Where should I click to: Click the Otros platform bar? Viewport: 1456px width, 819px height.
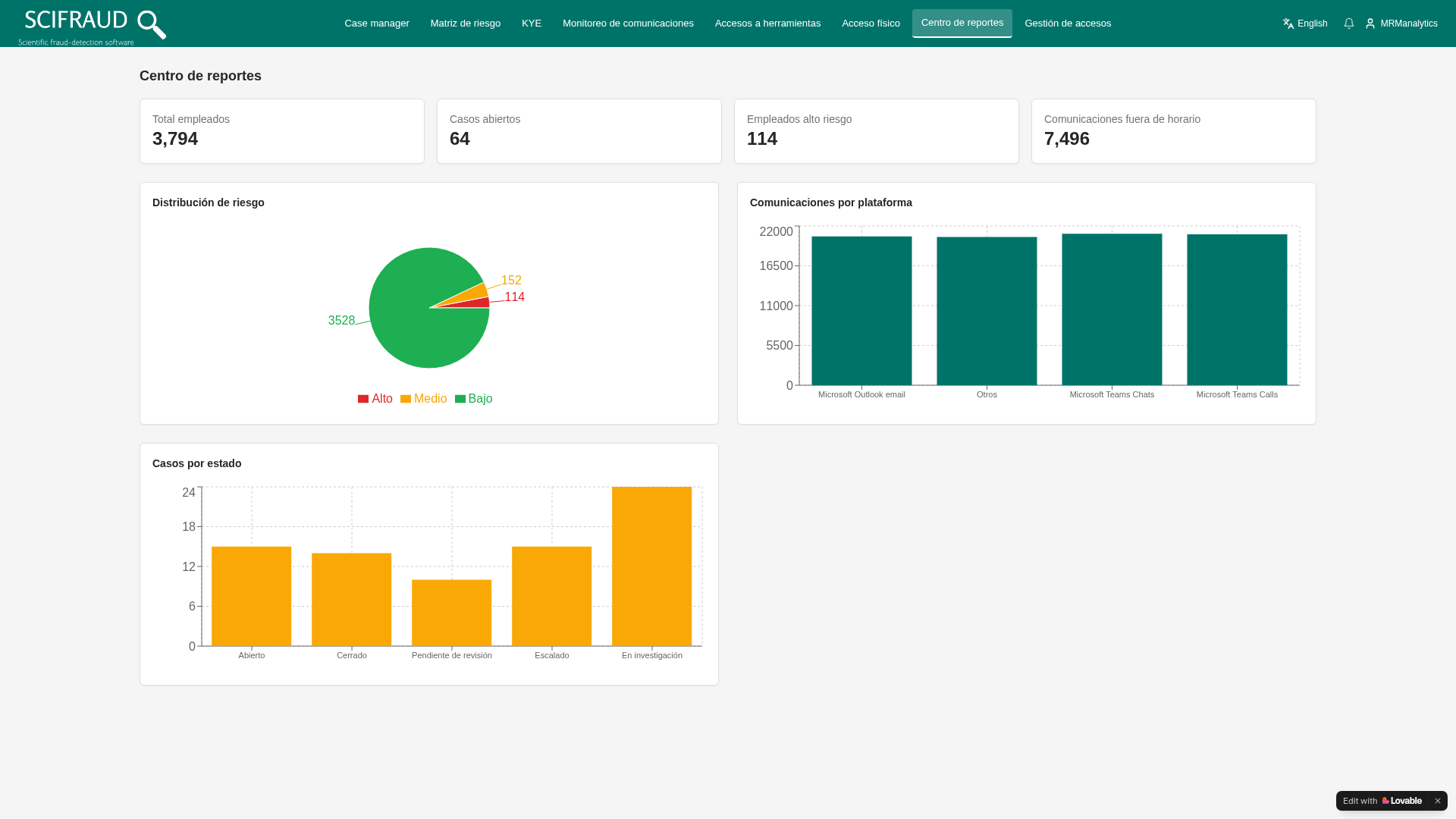[x=987, y=312]
